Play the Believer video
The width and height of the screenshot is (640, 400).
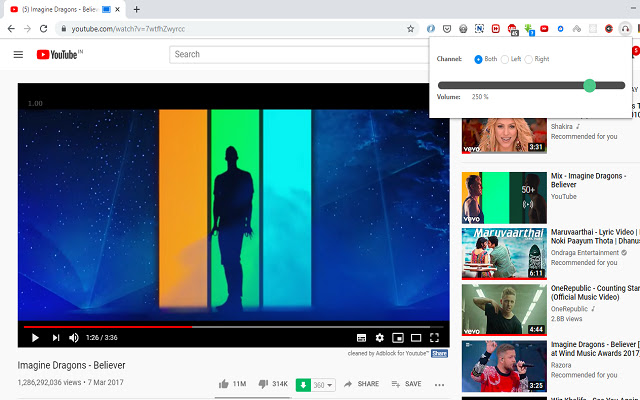[35, 338]
